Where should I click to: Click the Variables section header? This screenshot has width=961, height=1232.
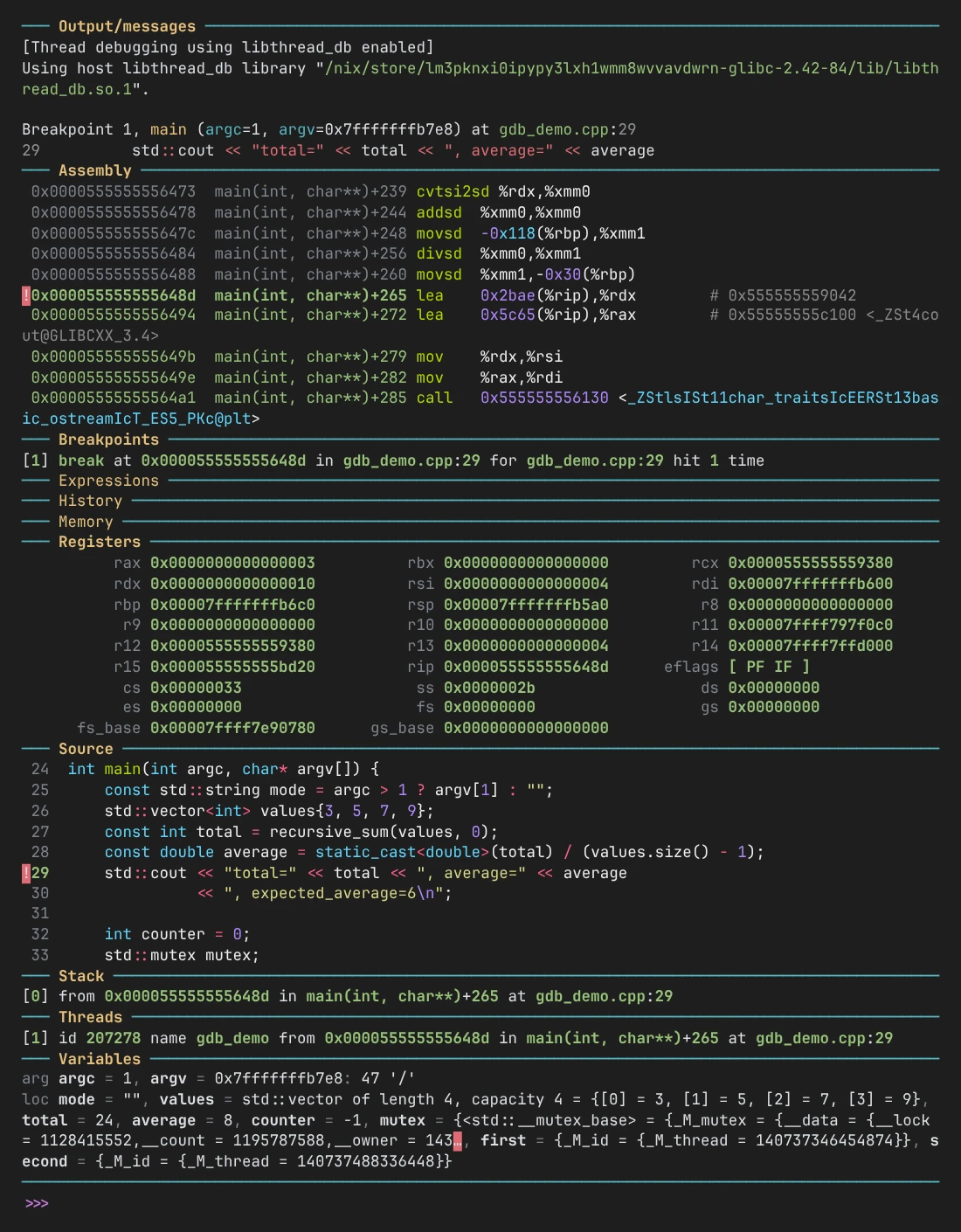(99, 1059)
